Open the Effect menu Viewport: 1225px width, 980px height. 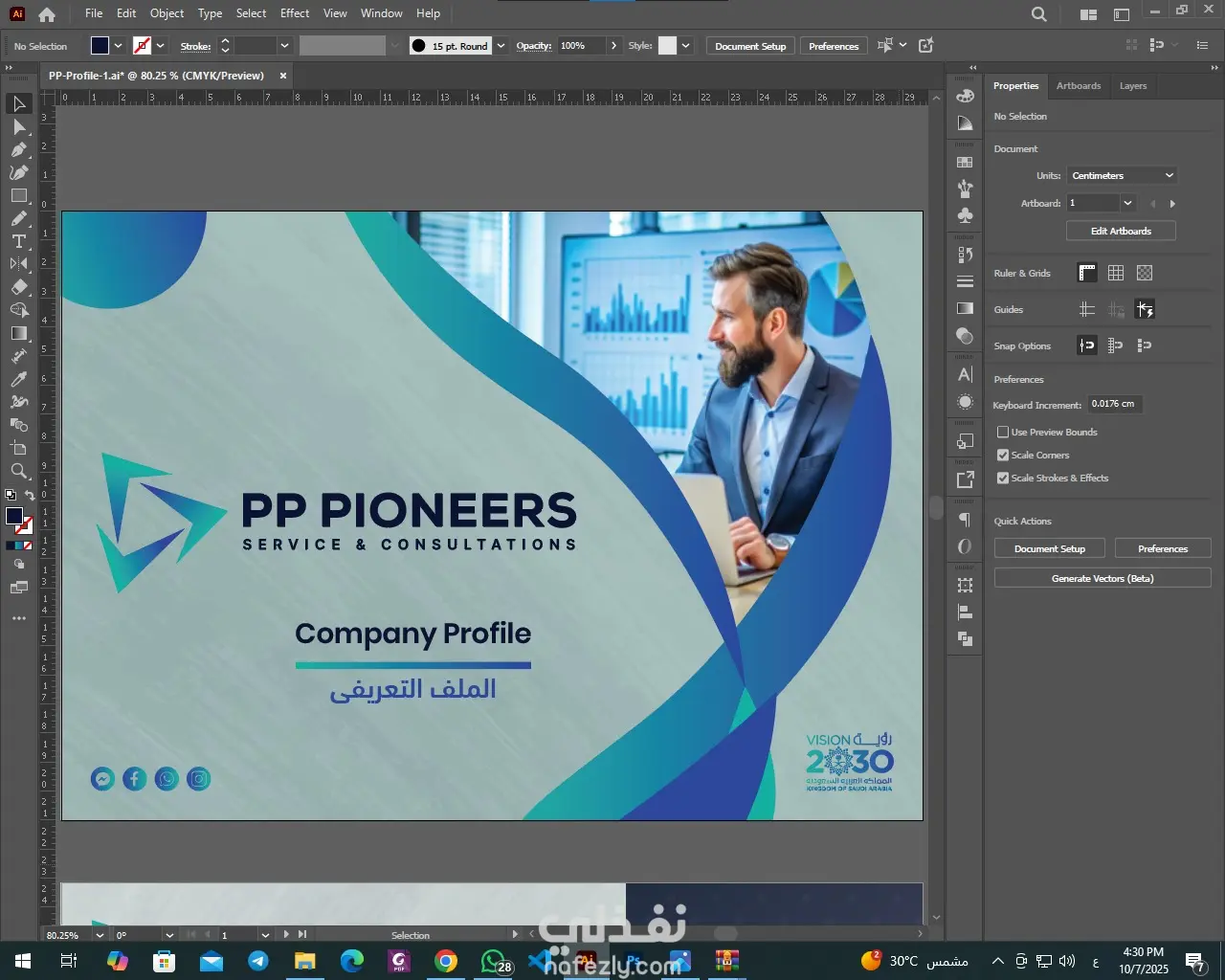[x=295, y=13]
